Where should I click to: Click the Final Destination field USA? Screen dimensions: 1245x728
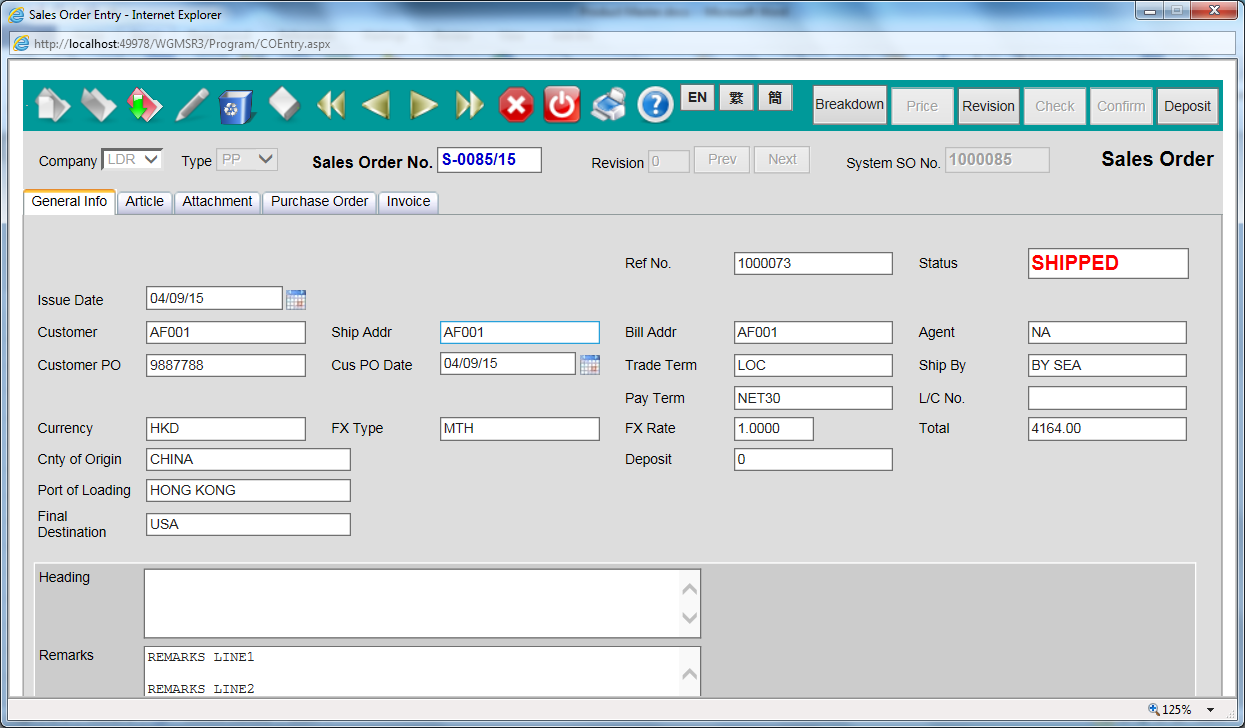tap(248, 524)
